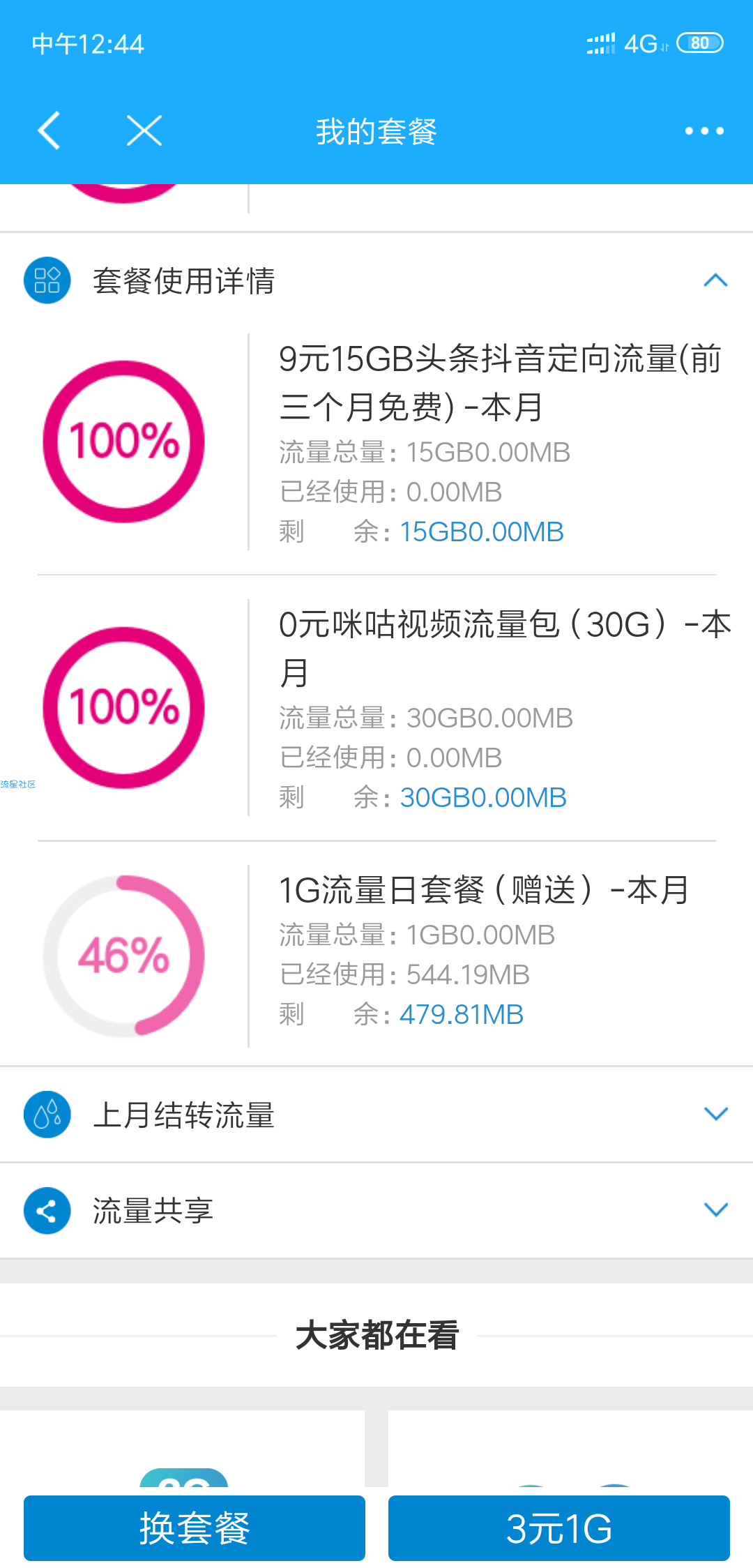This screenshot has width=753, height=1568.
Task: Tap the 46% usage progress ring
Action: tap(124, 956)
